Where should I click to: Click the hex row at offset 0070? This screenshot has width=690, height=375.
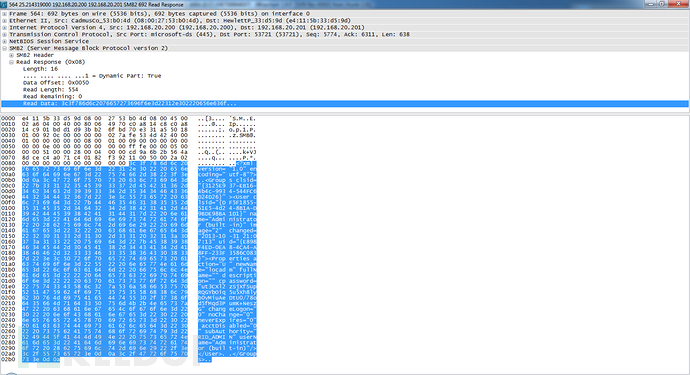point(128,158)
